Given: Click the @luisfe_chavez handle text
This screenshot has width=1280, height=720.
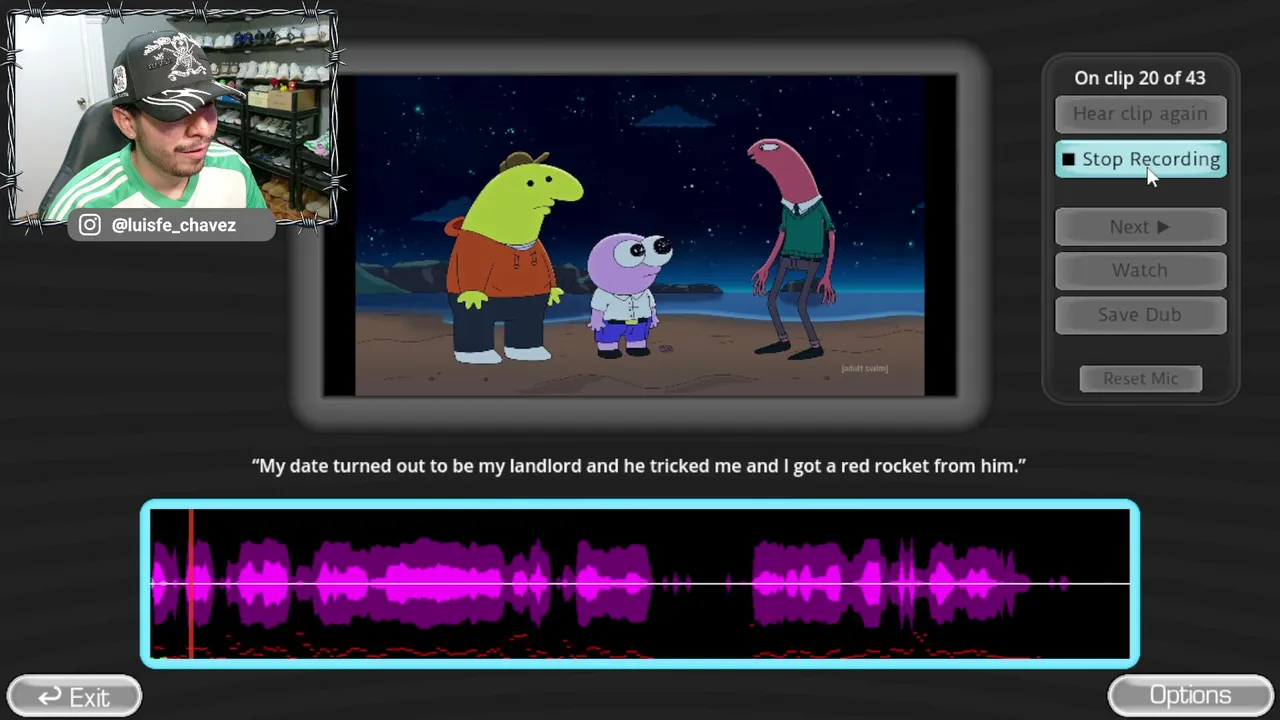Looking at the screenshot, I should point(174,225).
